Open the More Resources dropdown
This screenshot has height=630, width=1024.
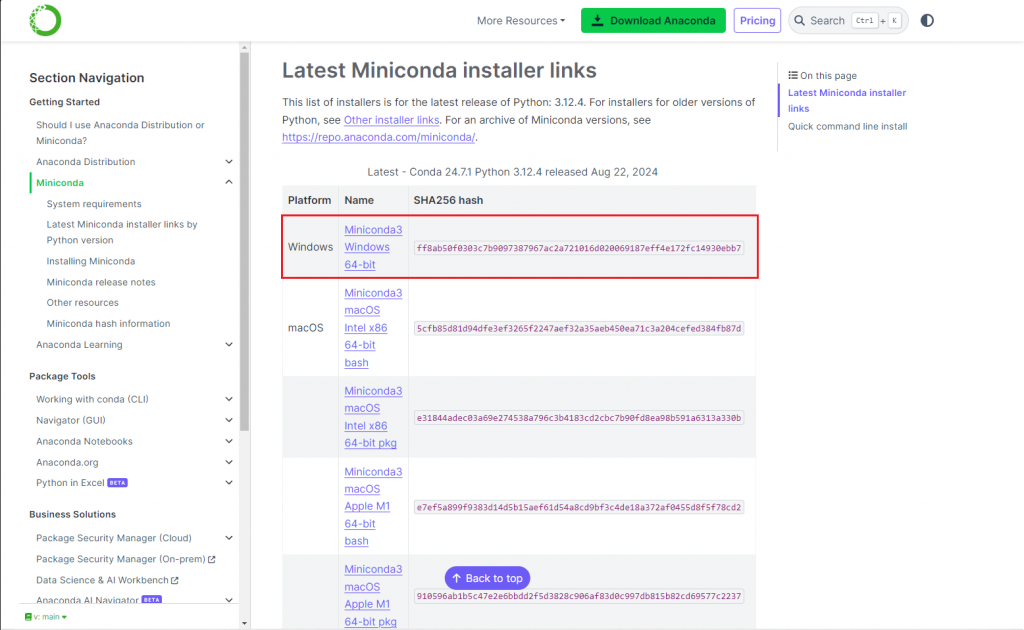point(520,20)
